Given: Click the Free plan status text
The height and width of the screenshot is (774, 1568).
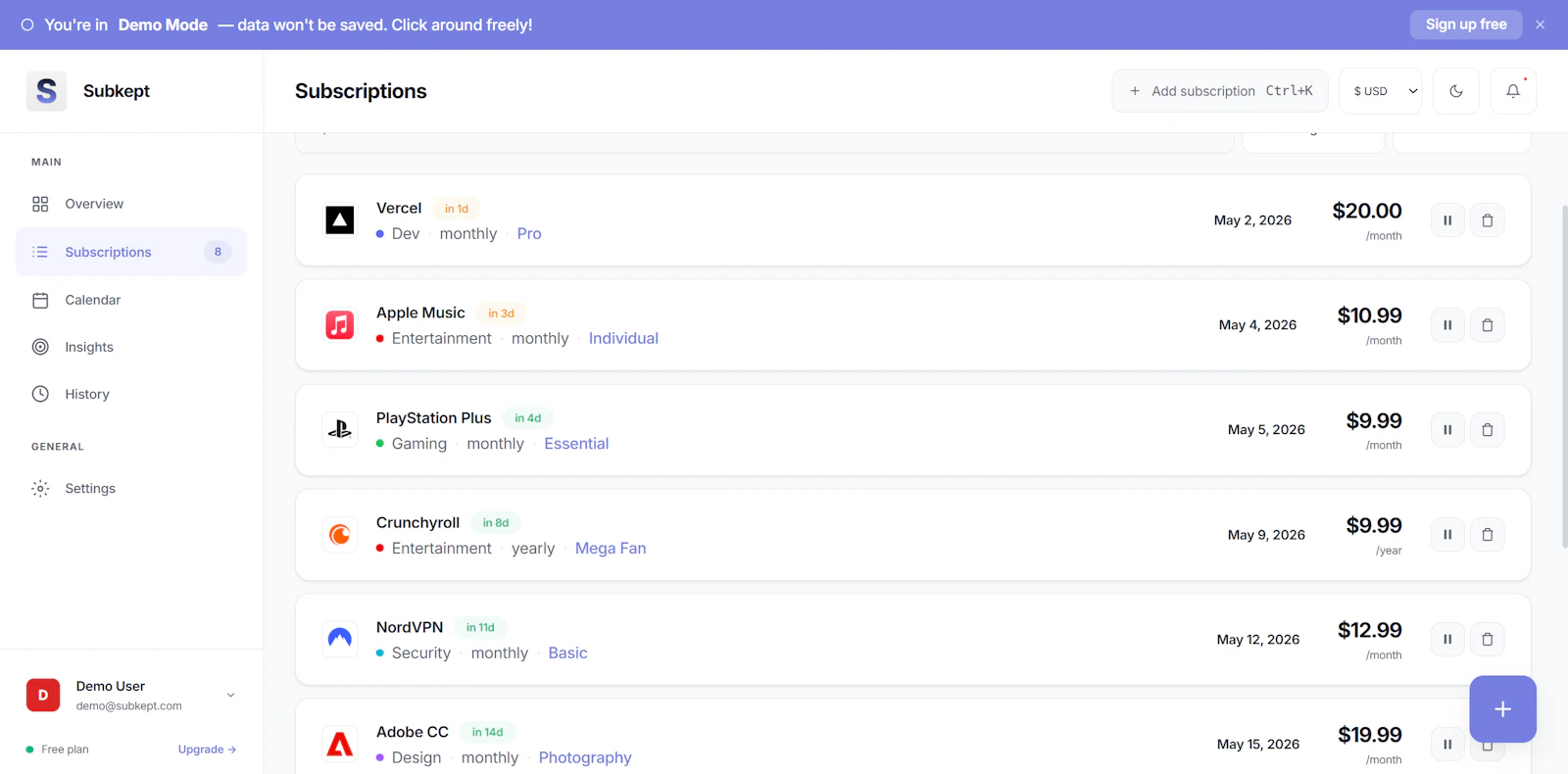Looking at the screenshot, I should (x=65, y=750).
